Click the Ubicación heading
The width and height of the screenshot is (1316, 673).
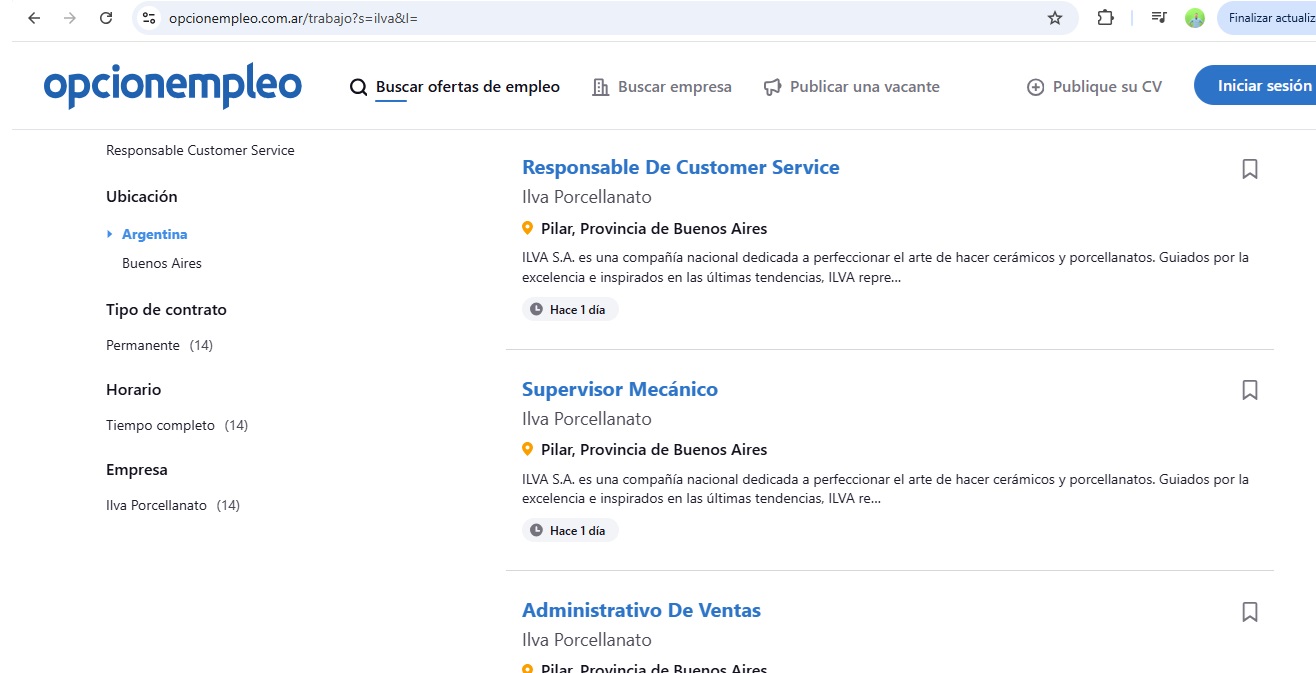tap(142, 197)
